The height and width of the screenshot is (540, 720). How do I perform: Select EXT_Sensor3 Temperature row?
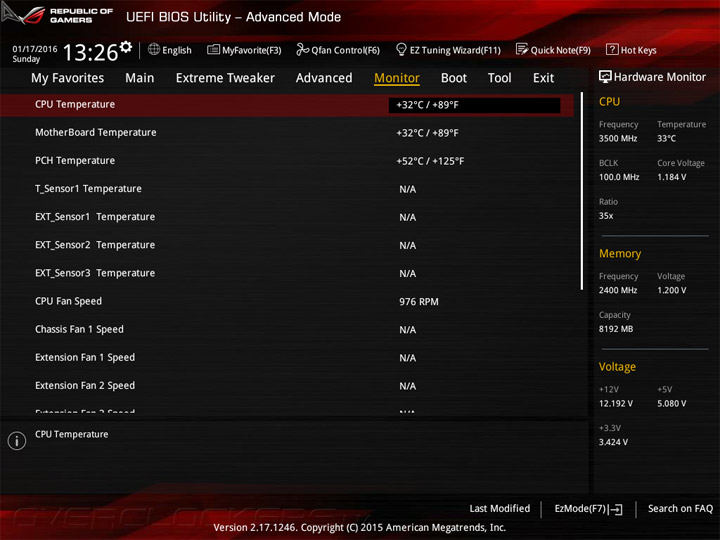[287, 273]
